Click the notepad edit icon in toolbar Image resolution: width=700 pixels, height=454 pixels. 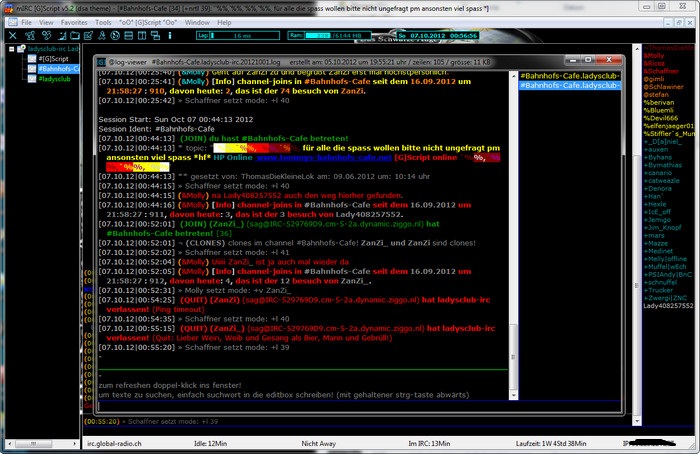[88, 36]
